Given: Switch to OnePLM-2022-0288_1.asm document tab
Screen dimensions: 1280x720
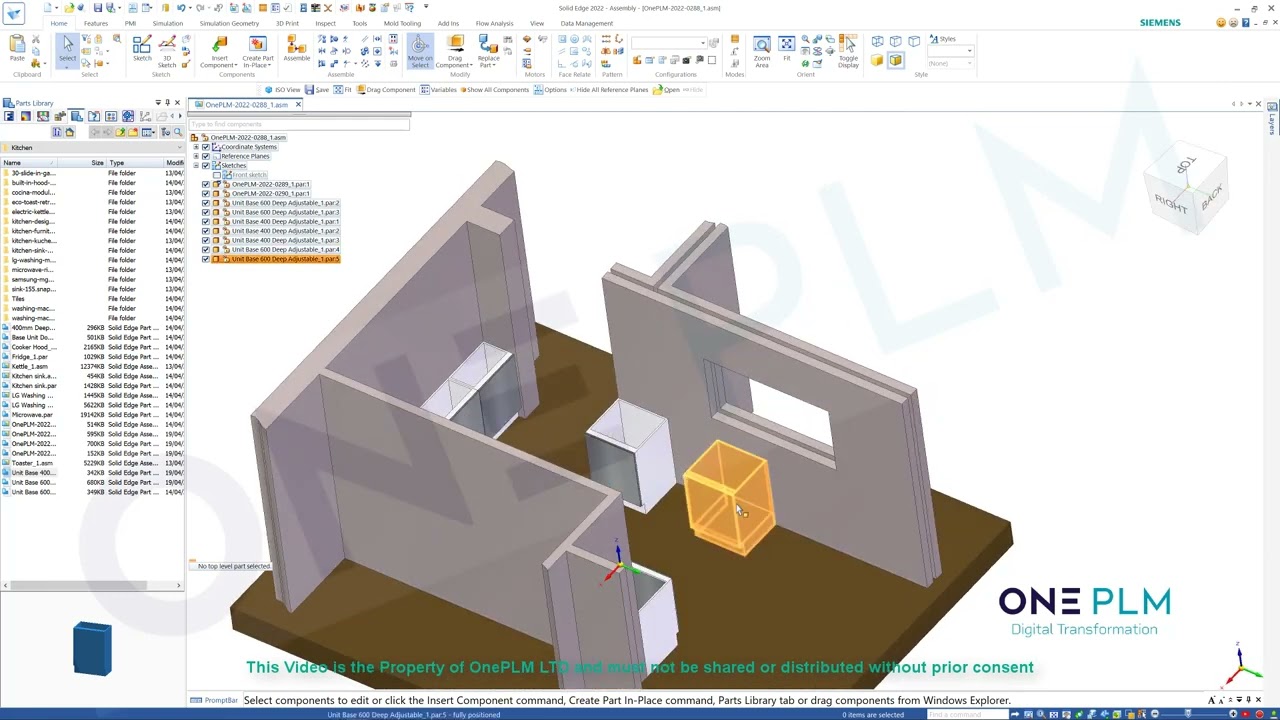Looking at the screenshot, I should [247, 104].
